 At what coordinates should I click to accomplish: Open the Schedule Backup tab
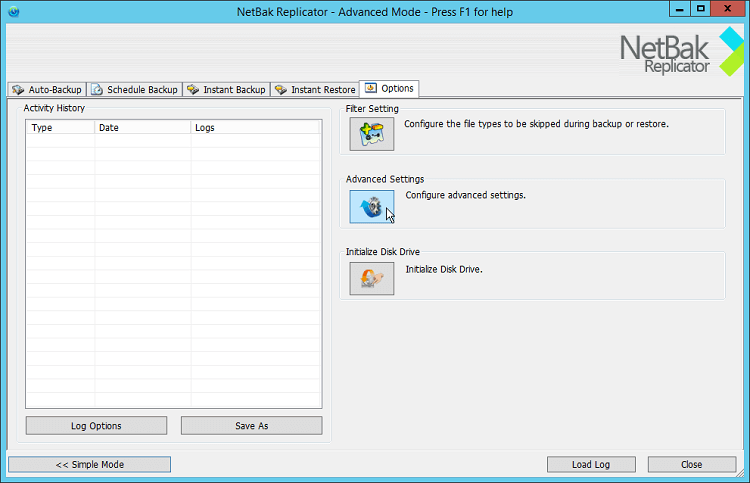(134, 89)
